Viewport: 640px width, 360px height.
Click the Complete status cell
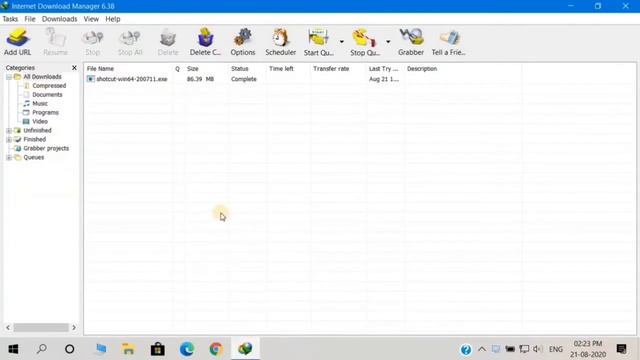coord(244,79)
